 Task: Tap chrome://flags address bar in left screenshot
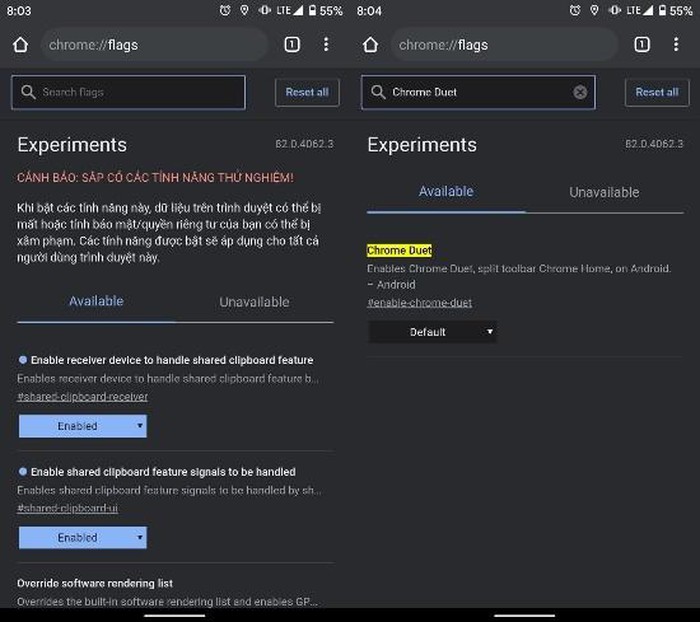point(154,45)
